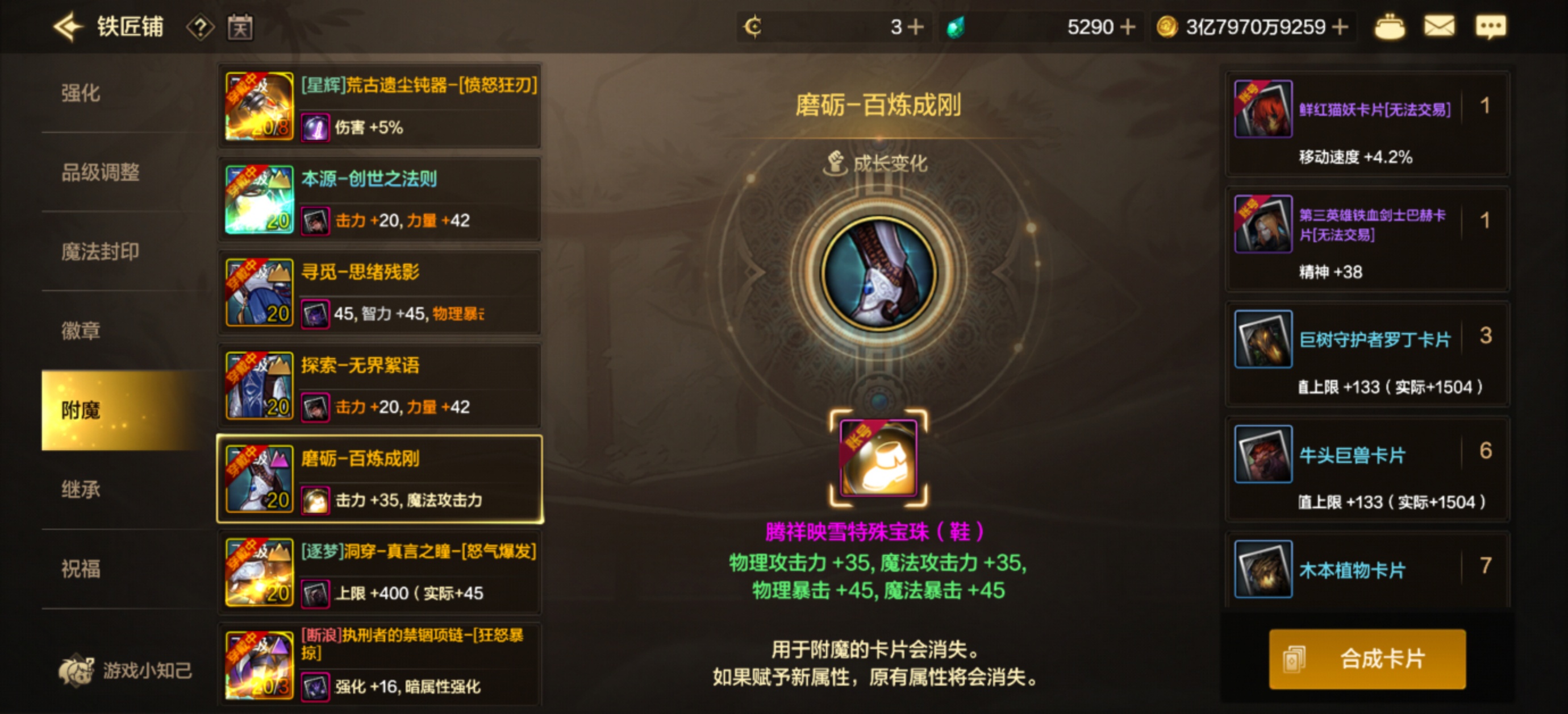Open the calendar icon next to help
The height and width of the screenshot is (714, 1568).
pos(240,27)
